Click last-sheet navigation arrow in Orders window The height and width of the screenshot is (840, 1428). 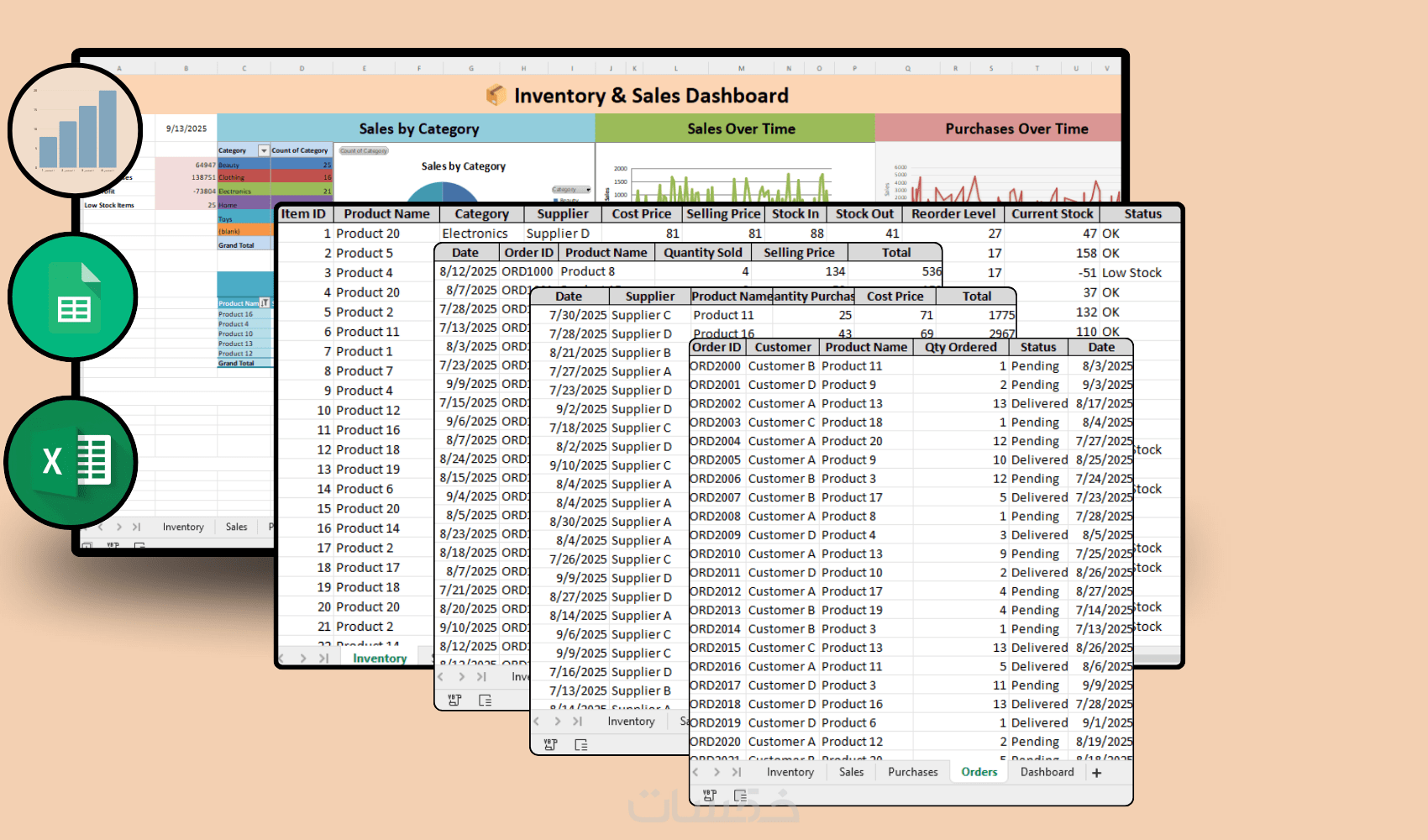(x=737, y=772)
